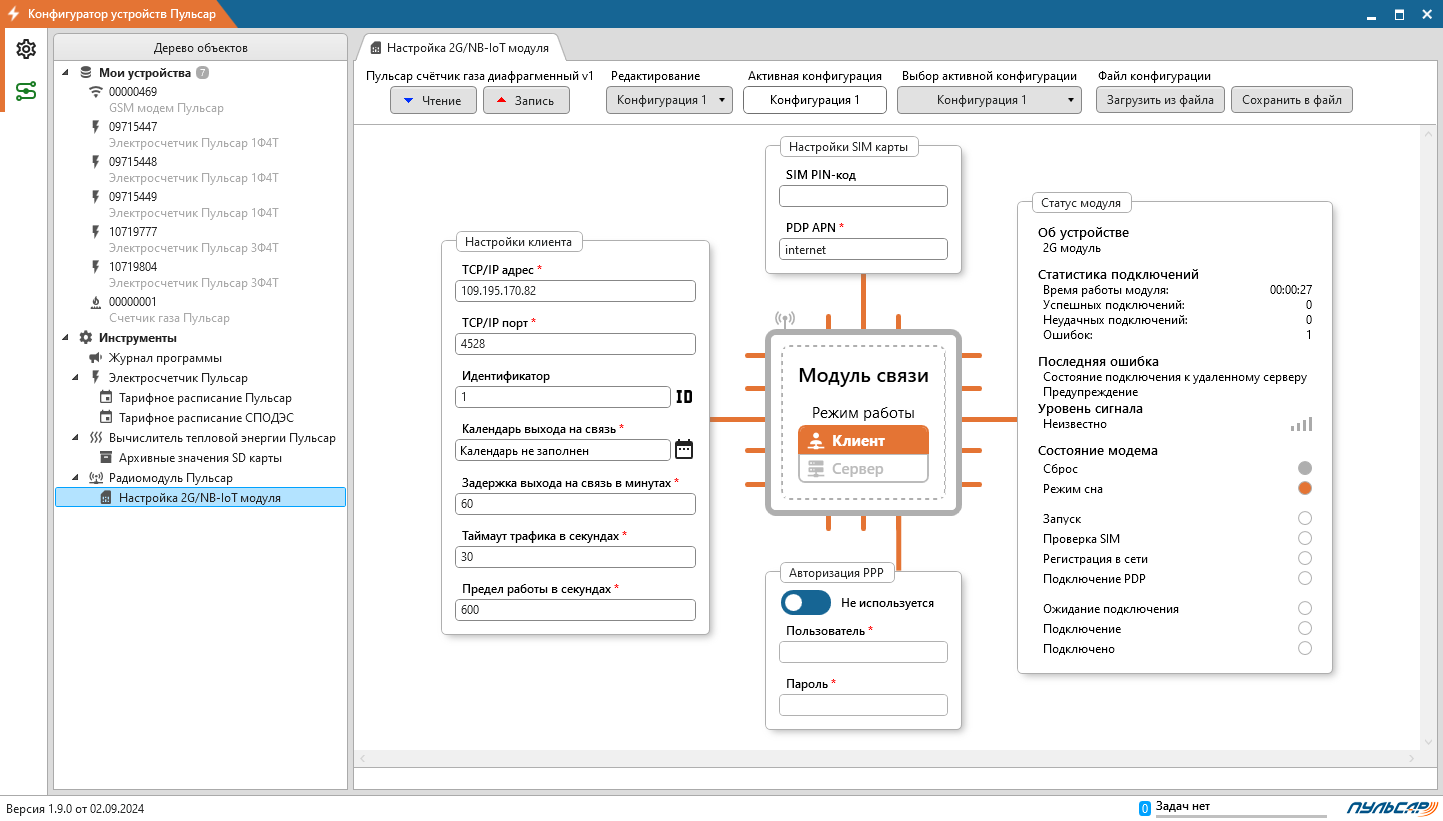
Task: Click the Проверка SIM state indicator
Action: pyautogui.click(x=1304, y=538)
